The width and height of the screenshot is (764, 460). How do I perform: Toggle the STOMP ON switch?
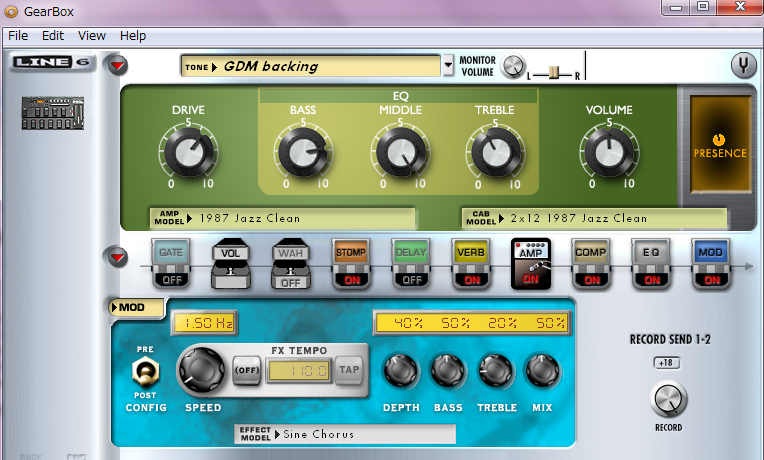point(352,280)
